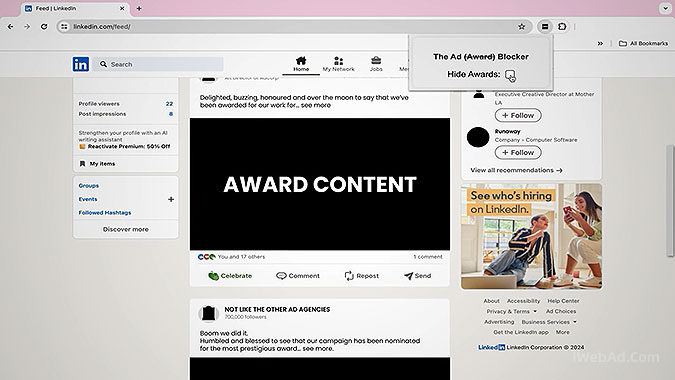This screenshot has height=380, width=675.
Task: Reload the page with refresh icon
Action: (x=44, y=27)
